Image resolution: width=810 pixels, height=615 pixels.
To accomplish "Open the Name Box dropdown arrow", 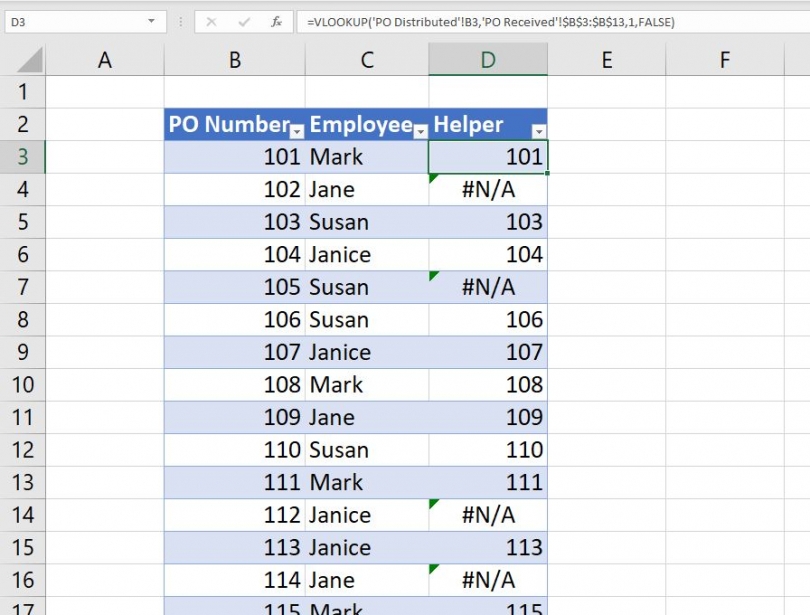I will tap(151, 21).
